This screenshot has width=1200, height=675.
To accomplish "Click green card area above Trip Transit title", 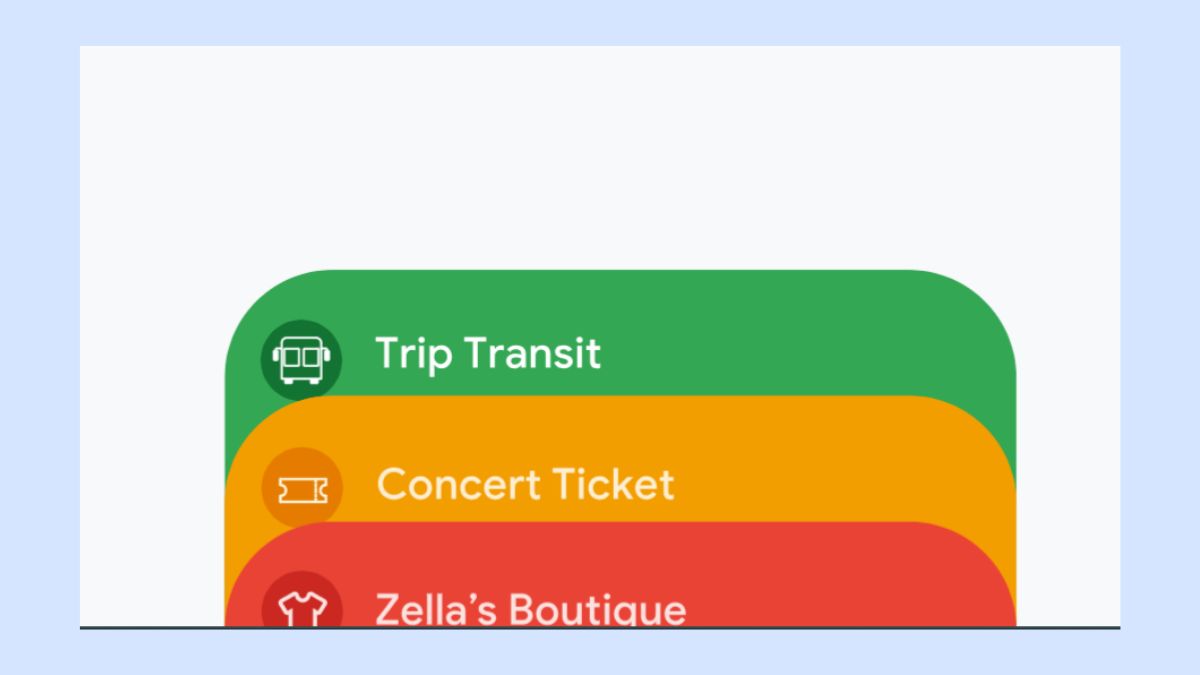I will coord(600,298).
